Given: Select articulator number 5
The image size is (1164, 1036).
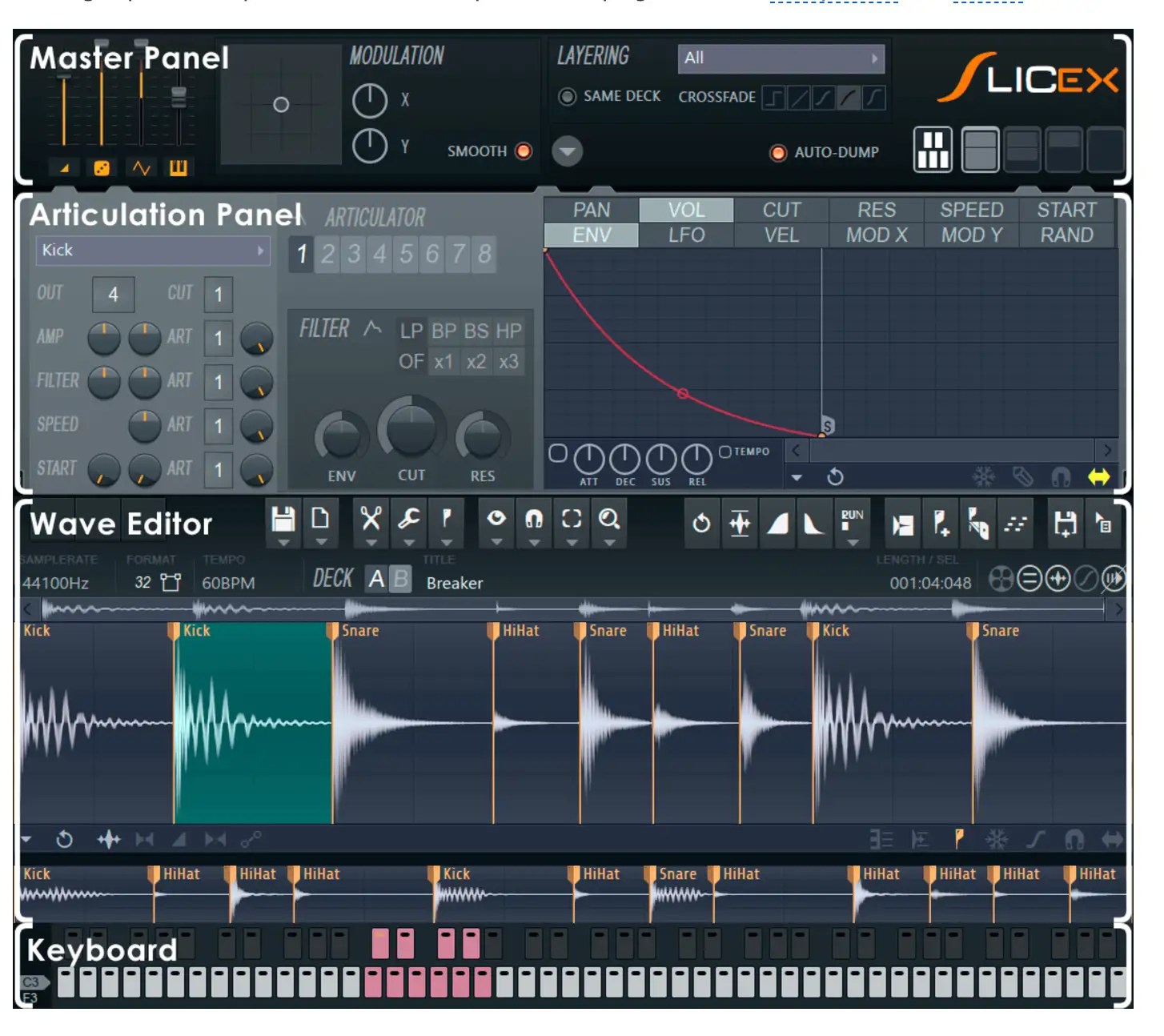Looking at the screenshot, I should pos(405,255).
